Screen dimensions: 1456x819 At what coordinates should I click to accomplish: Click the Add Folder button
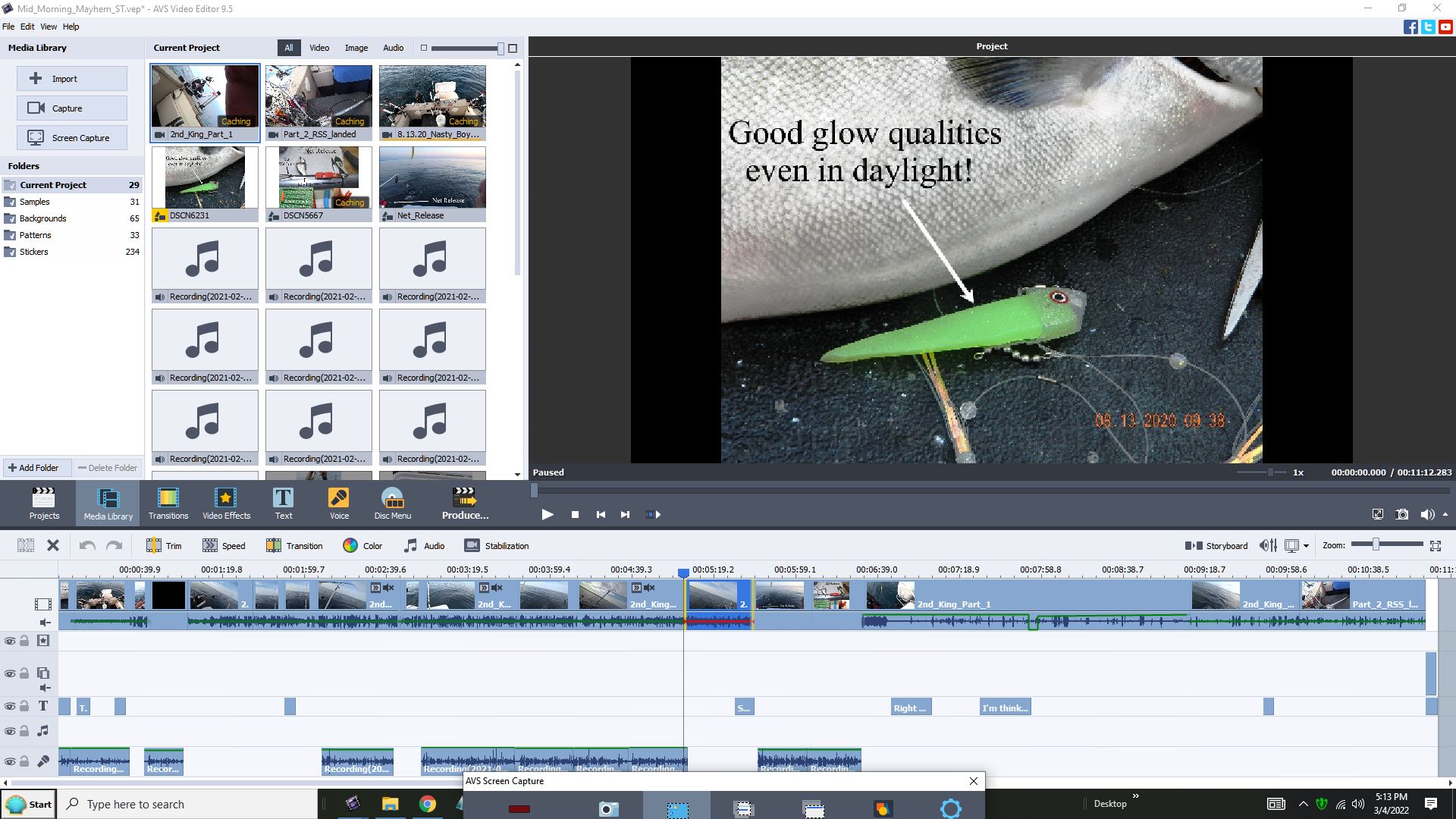pos(33,468)
